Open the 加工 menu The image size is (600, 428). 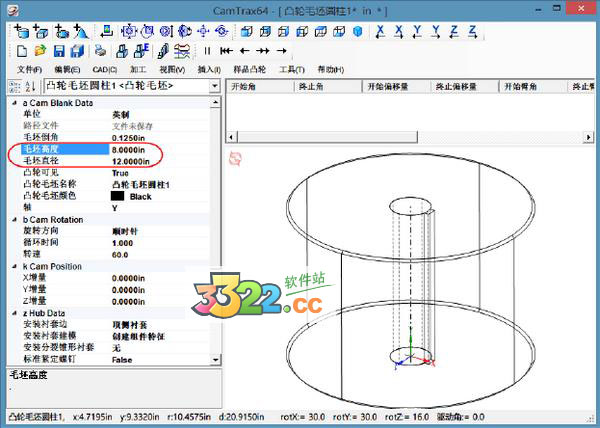[138, 70]
